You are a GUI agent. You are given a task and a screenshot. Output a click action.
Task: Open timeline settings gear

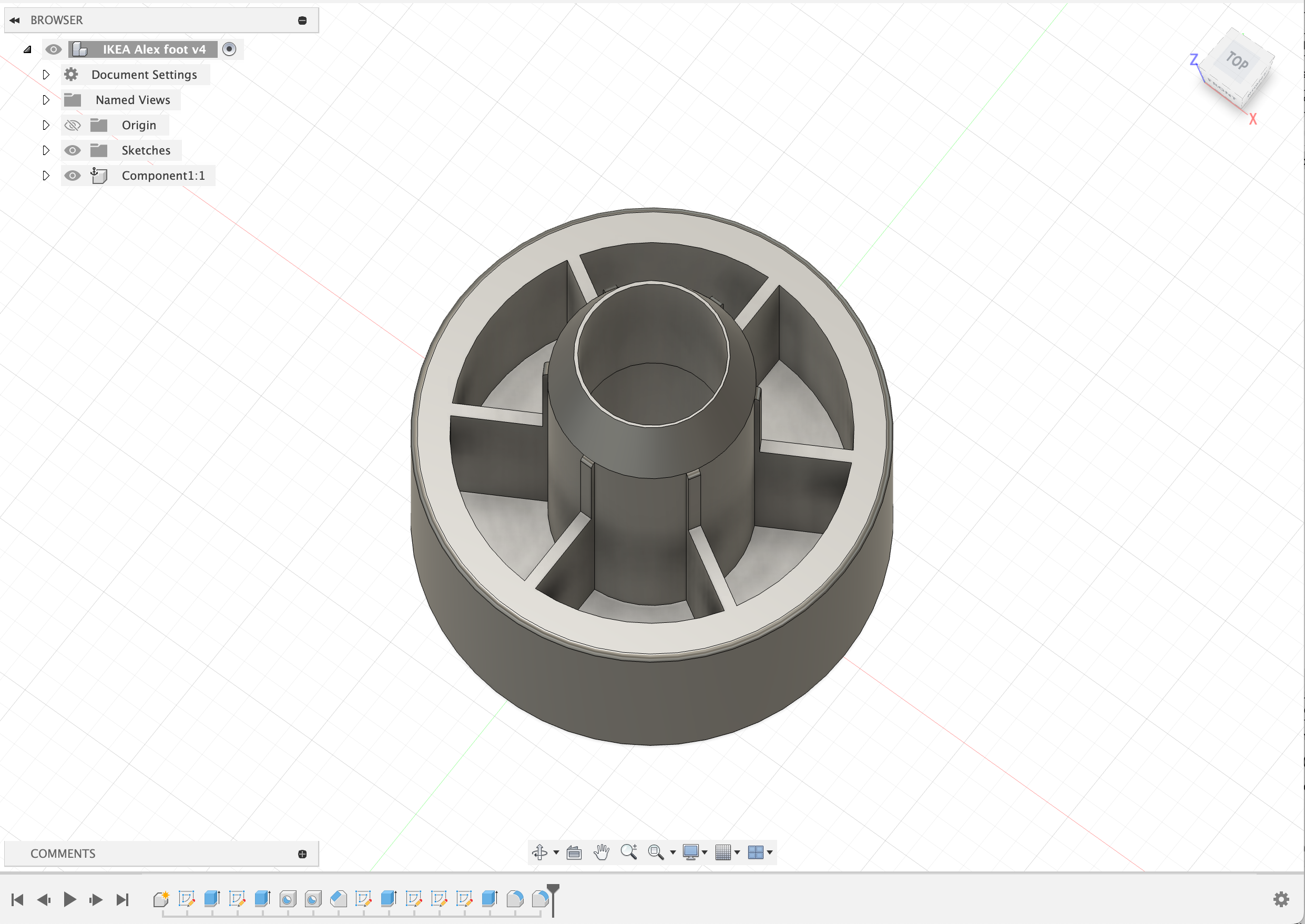click(1281, 899)
